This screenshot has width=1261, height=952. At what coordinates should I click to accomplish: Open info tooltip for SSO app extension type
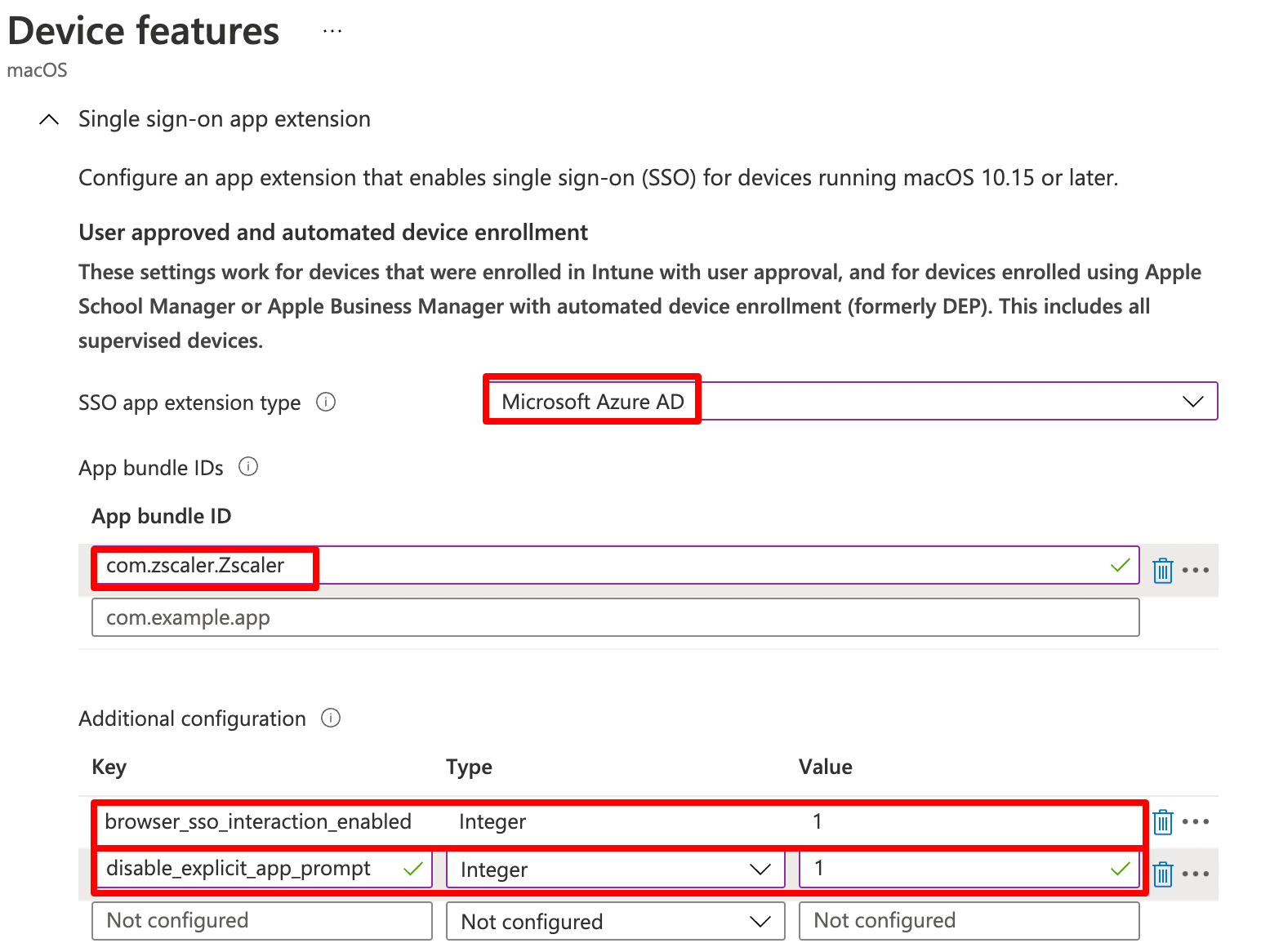click(x=325, y=402)
